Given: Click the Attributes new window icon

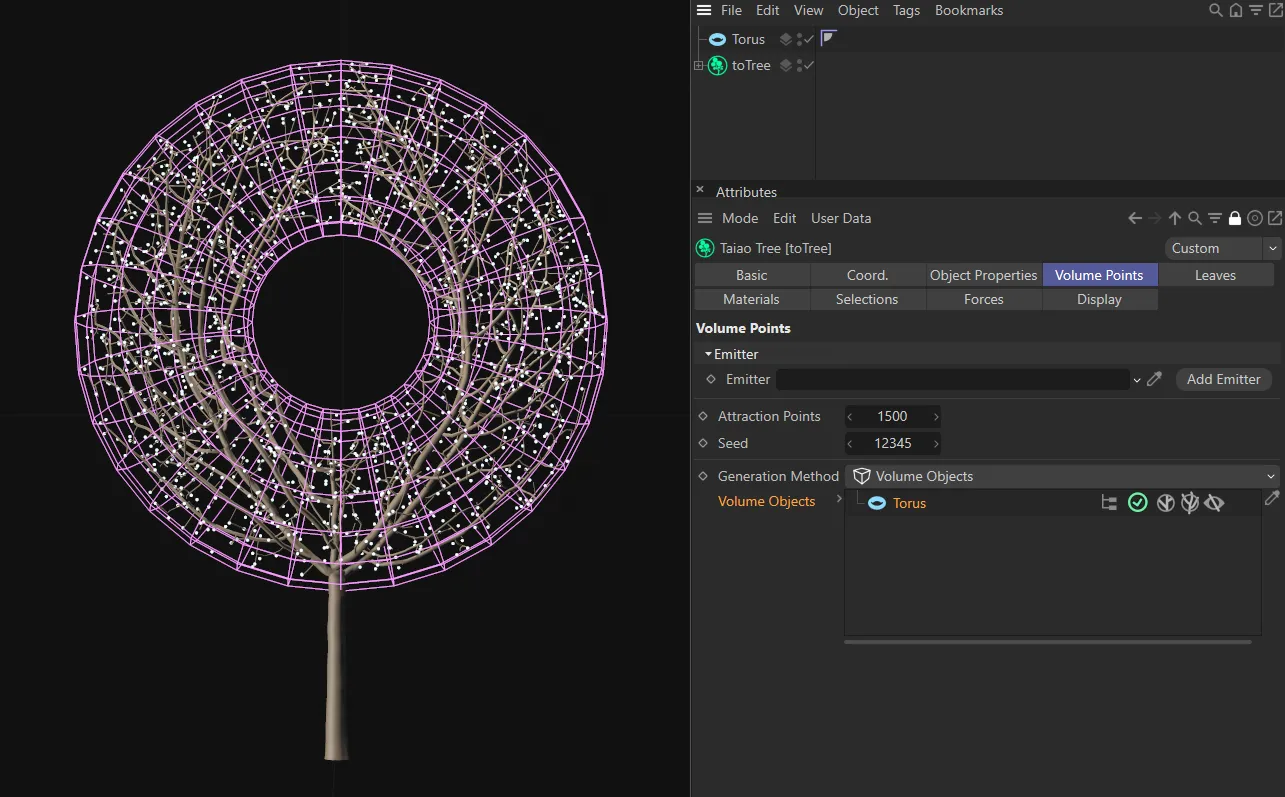Looking at the screenshot, I should pos(1275,218).
